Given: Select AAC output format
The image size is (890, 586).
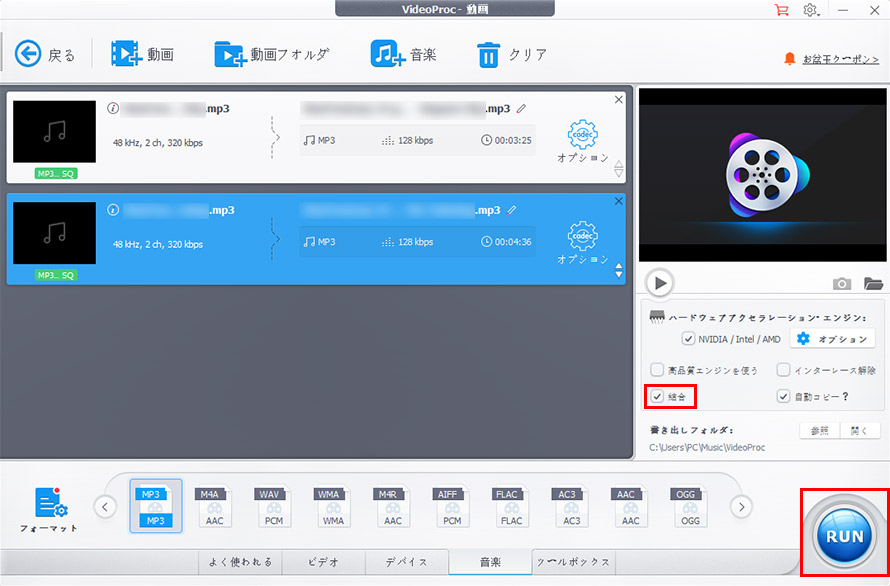Looking at the screenshot, I should coord(630,506).
